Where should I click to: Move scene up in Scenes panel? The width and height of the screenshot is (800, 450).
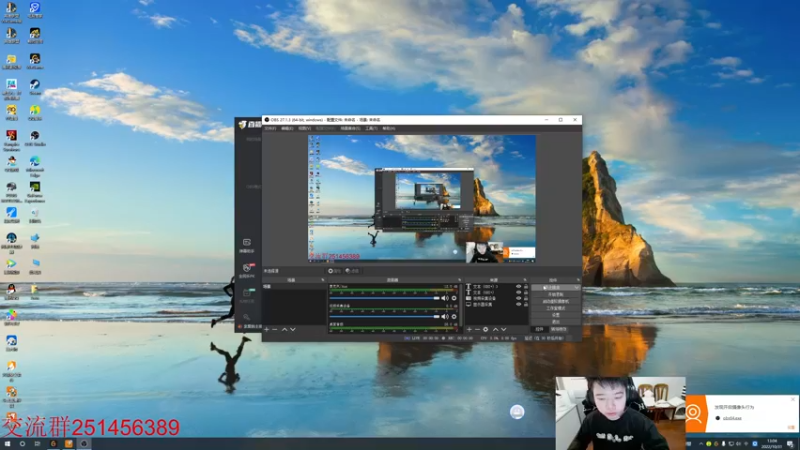pyautogui.click(x=285, y=330)
